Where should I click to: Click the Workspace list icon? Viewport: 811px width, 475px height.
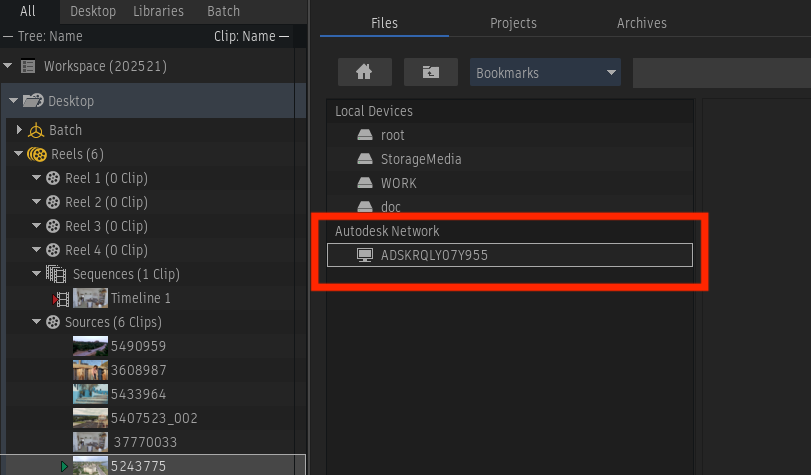click(28, 66)
